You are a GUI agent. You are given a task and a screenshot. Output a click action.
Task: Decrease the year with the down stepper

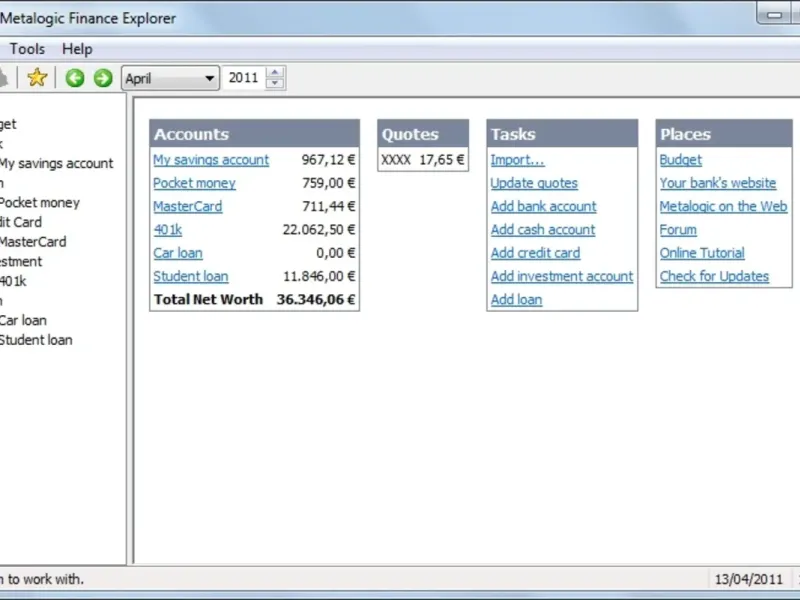pos(276,84)
